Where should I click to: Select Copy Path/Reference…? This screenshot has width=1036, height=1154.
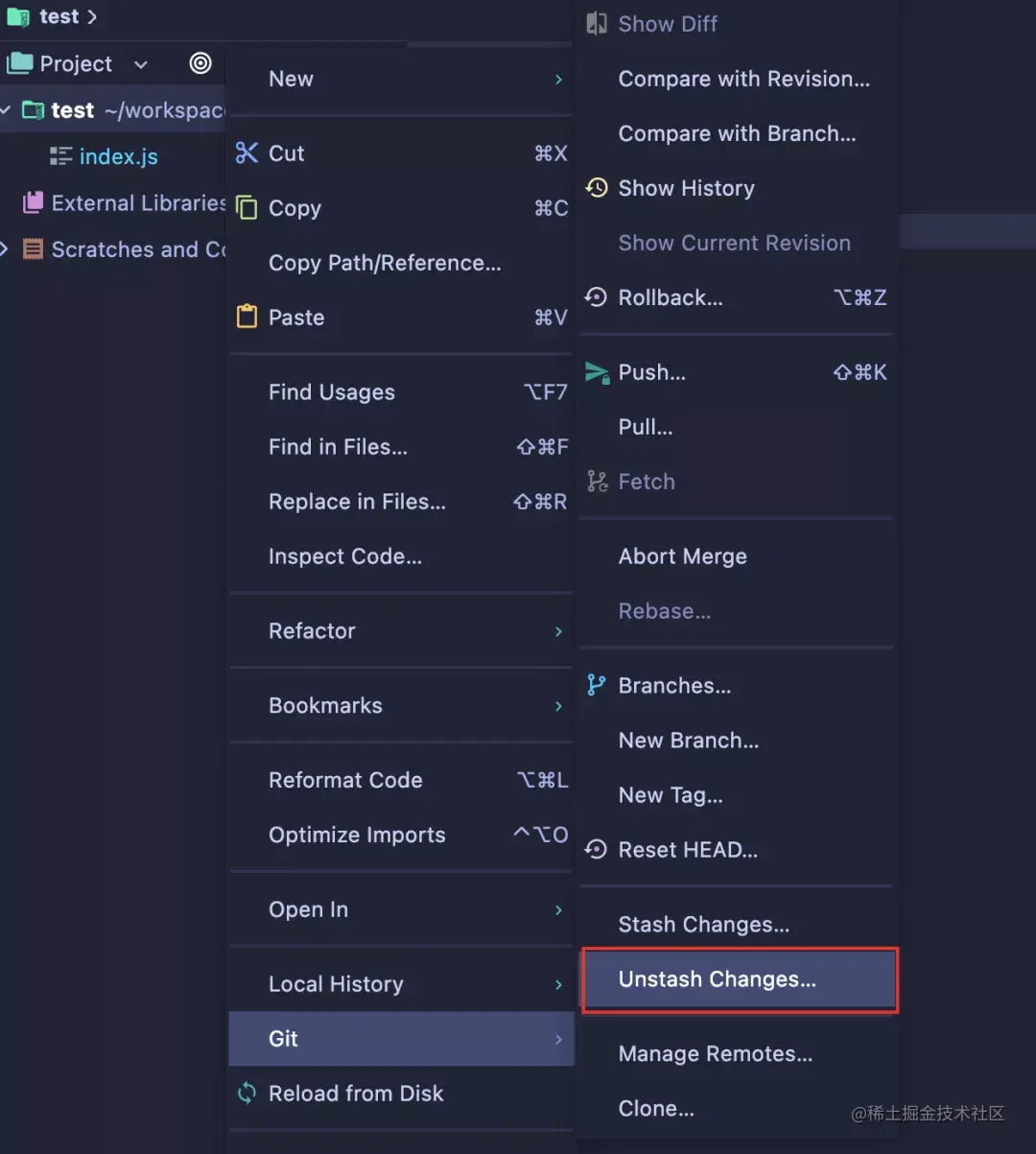(x=402, y=263)
